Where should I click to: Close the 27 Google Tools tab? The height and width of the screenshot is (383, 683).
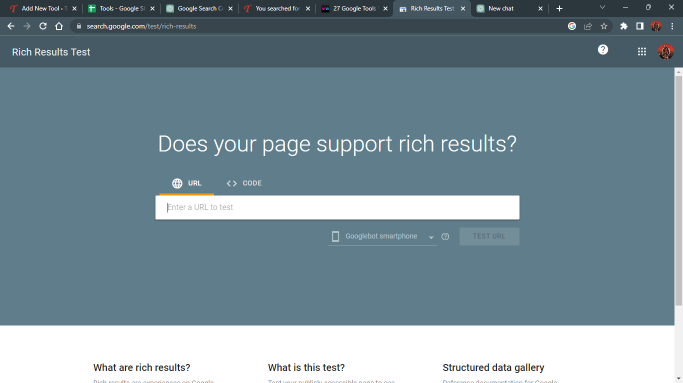385,8
